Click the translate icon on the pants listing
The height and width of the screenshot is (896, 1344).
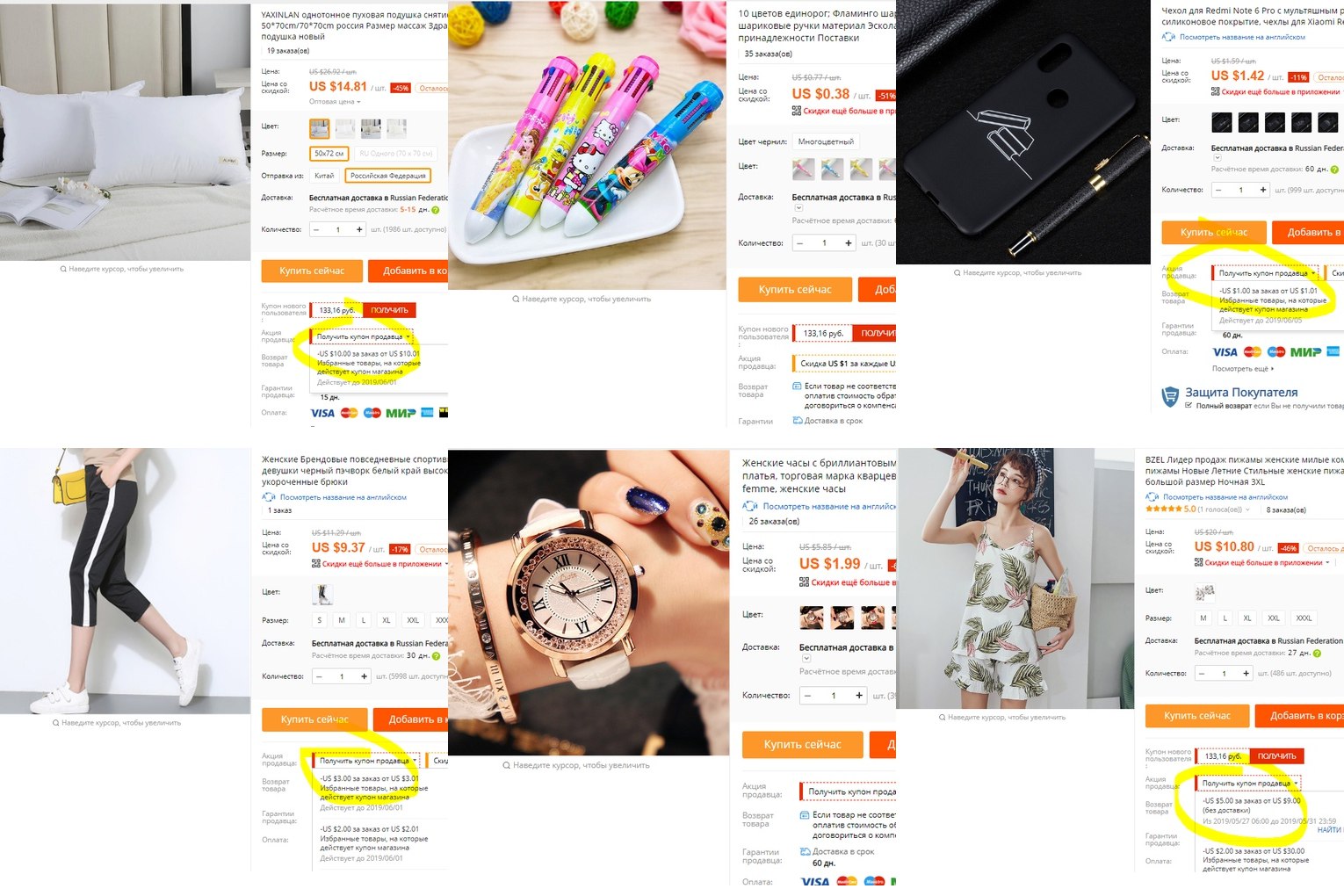pos(268,497)
